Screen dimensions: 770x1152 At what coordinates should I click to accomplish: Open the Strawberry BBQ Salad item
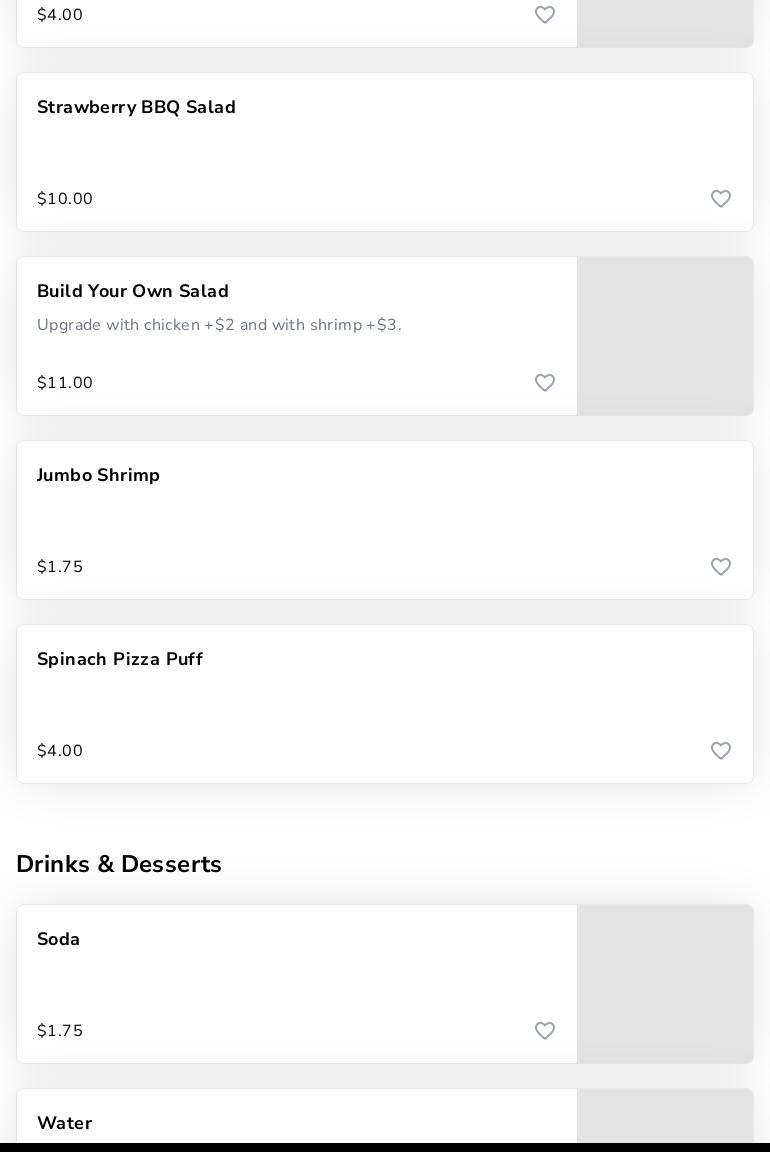tap(136, 108)
